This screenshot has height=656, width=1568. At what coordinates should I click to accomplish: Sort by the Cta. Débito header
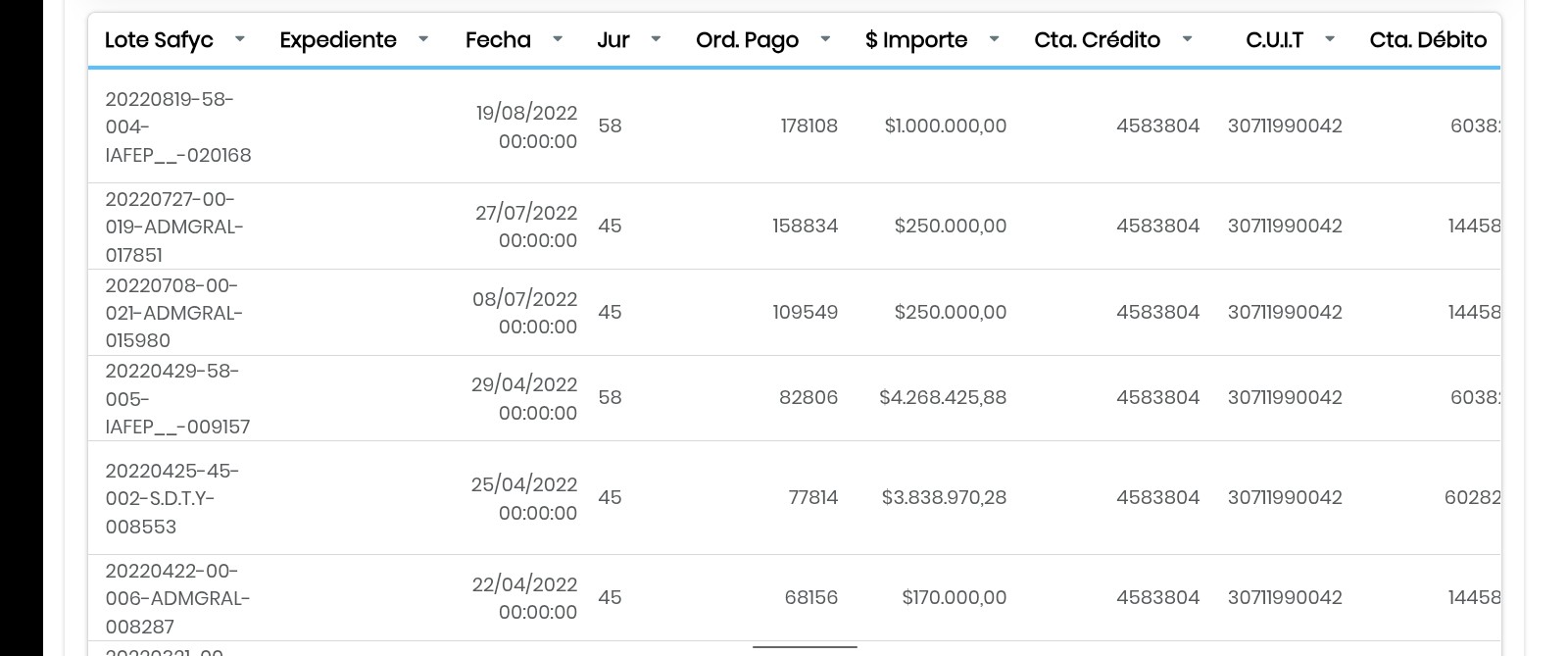pyautogui.click(x=1427, y=40)
